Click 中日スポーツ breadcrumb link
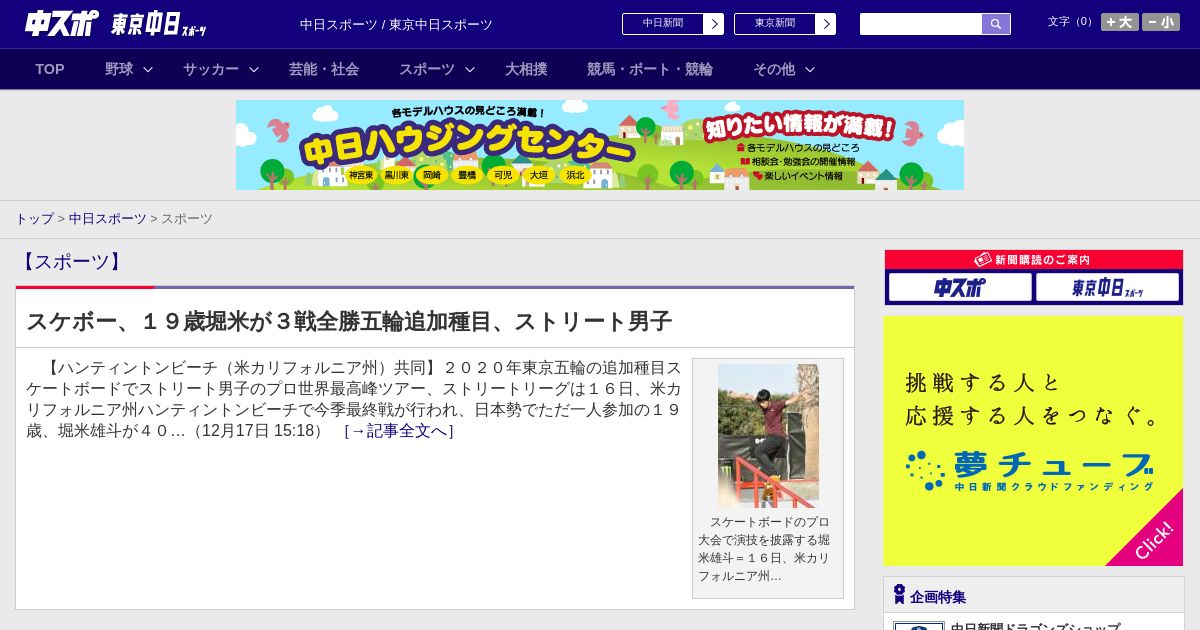 [107, 218]
